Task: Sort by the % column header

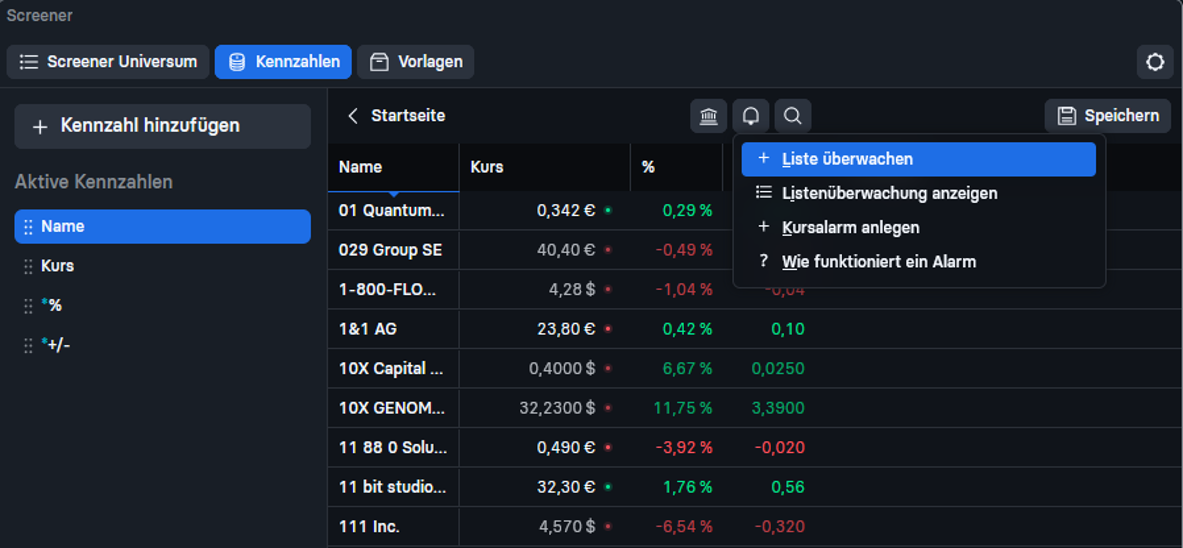Action: [676, 168]
